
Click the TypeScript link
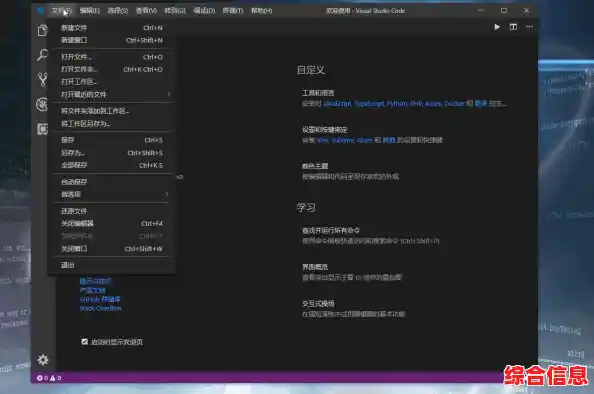369,103
